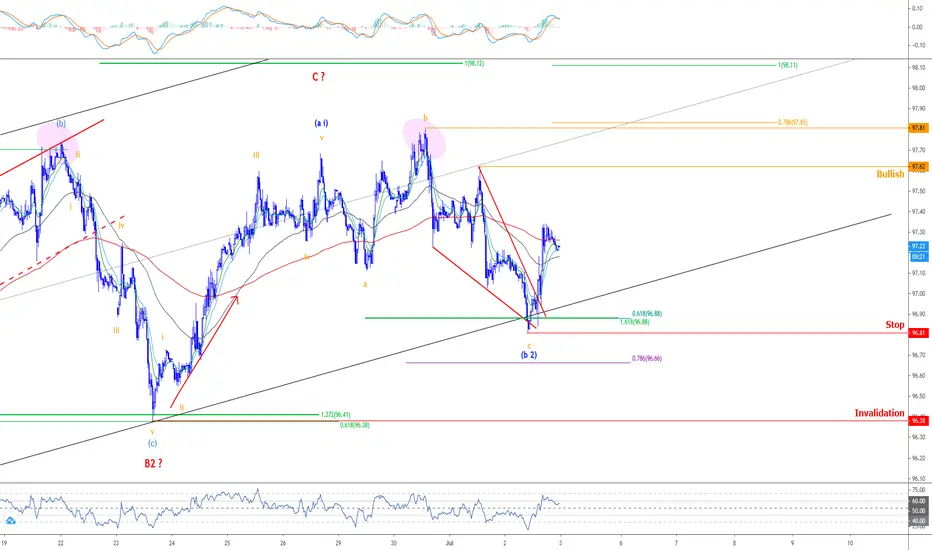Select the 'Bullish' text label
Image resolution: width=932 pixels, height=550 pixels.
(890, 174)
